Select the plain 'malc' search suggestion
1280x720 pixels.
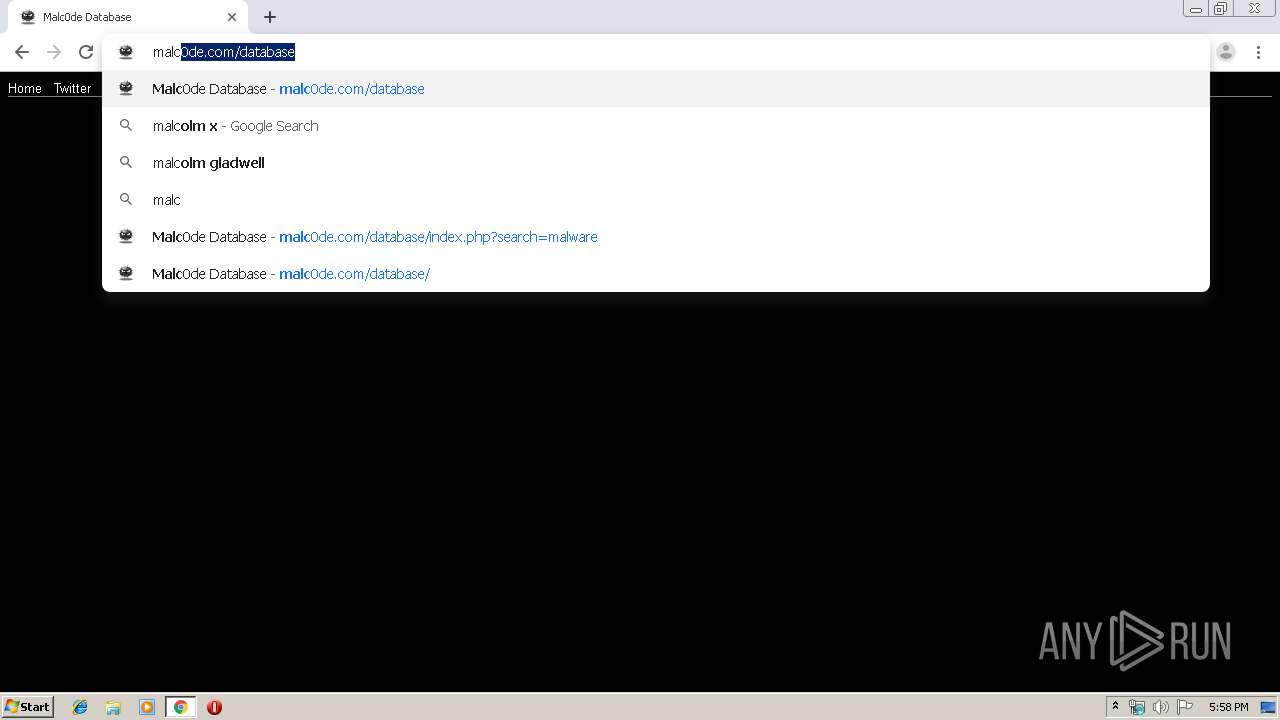point(656,200)
